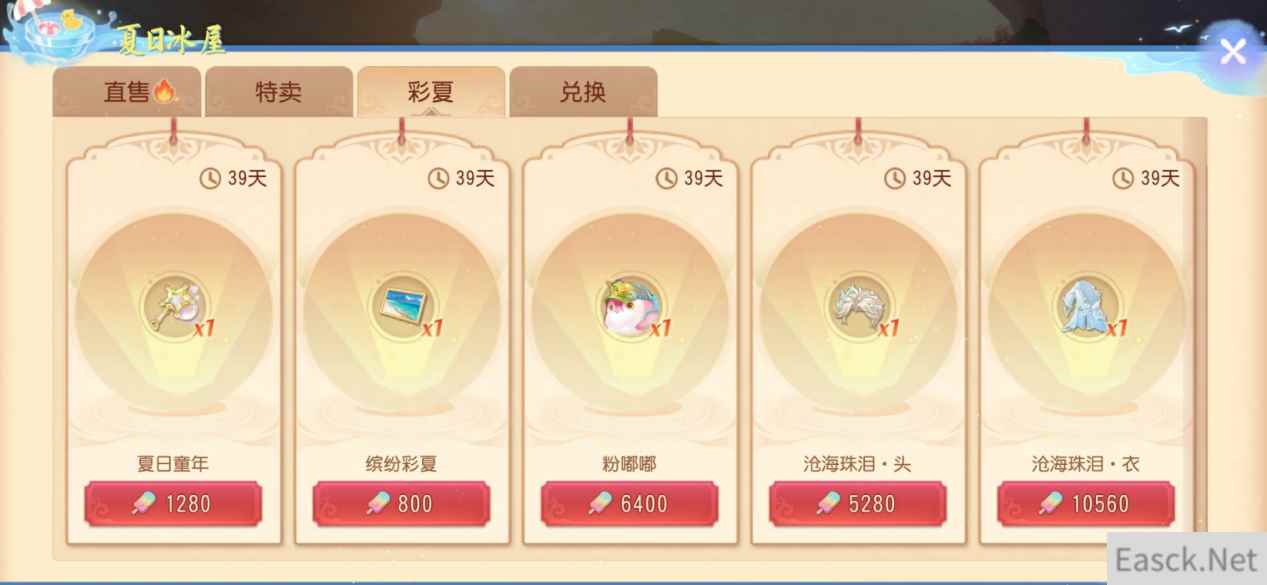Click the clock icon on 沧海珠泪·衣 card

pyautogui.click(x=1122, y=178)
